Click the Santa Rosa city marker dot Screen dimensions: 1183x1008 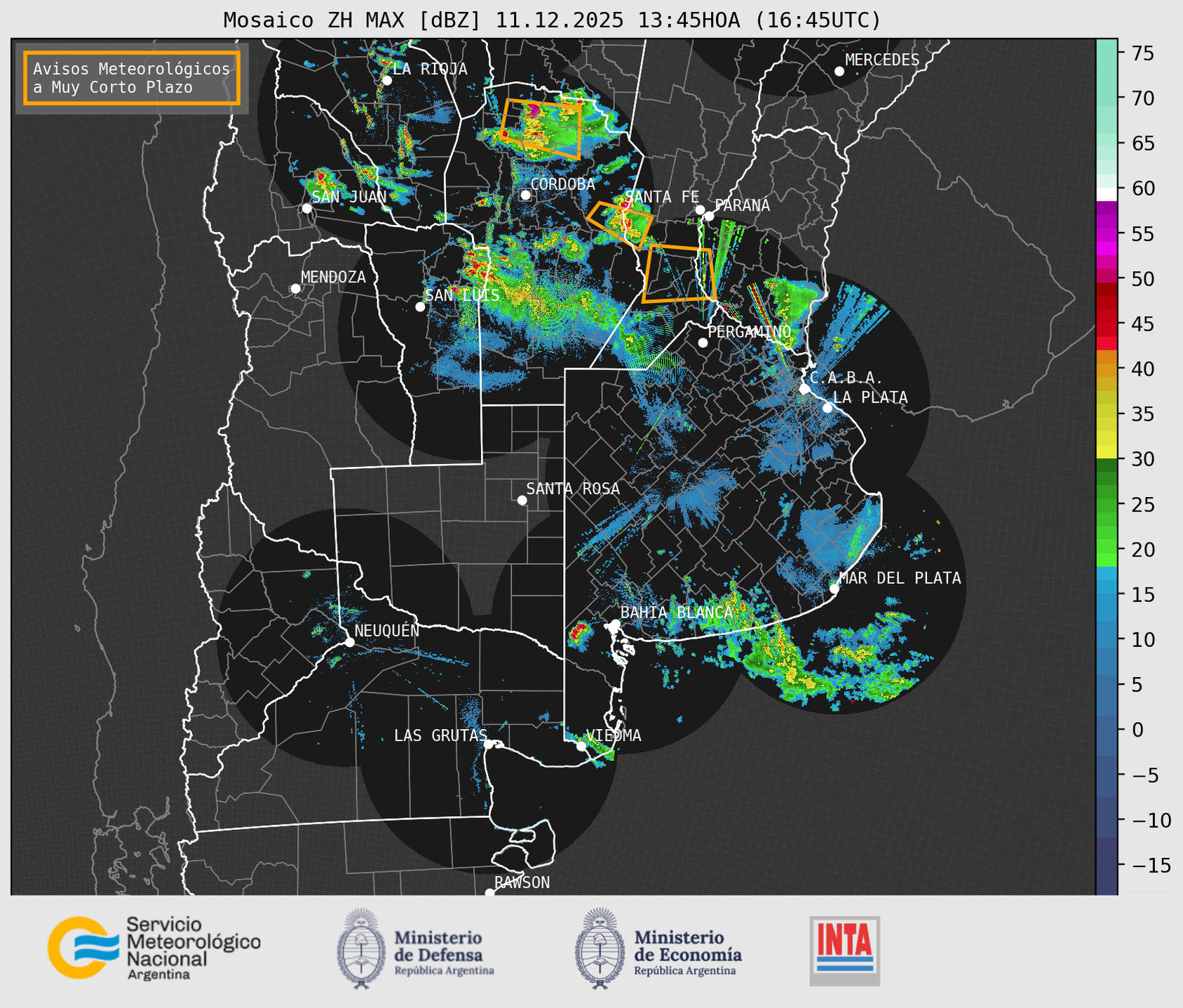(x=522, y=500)
